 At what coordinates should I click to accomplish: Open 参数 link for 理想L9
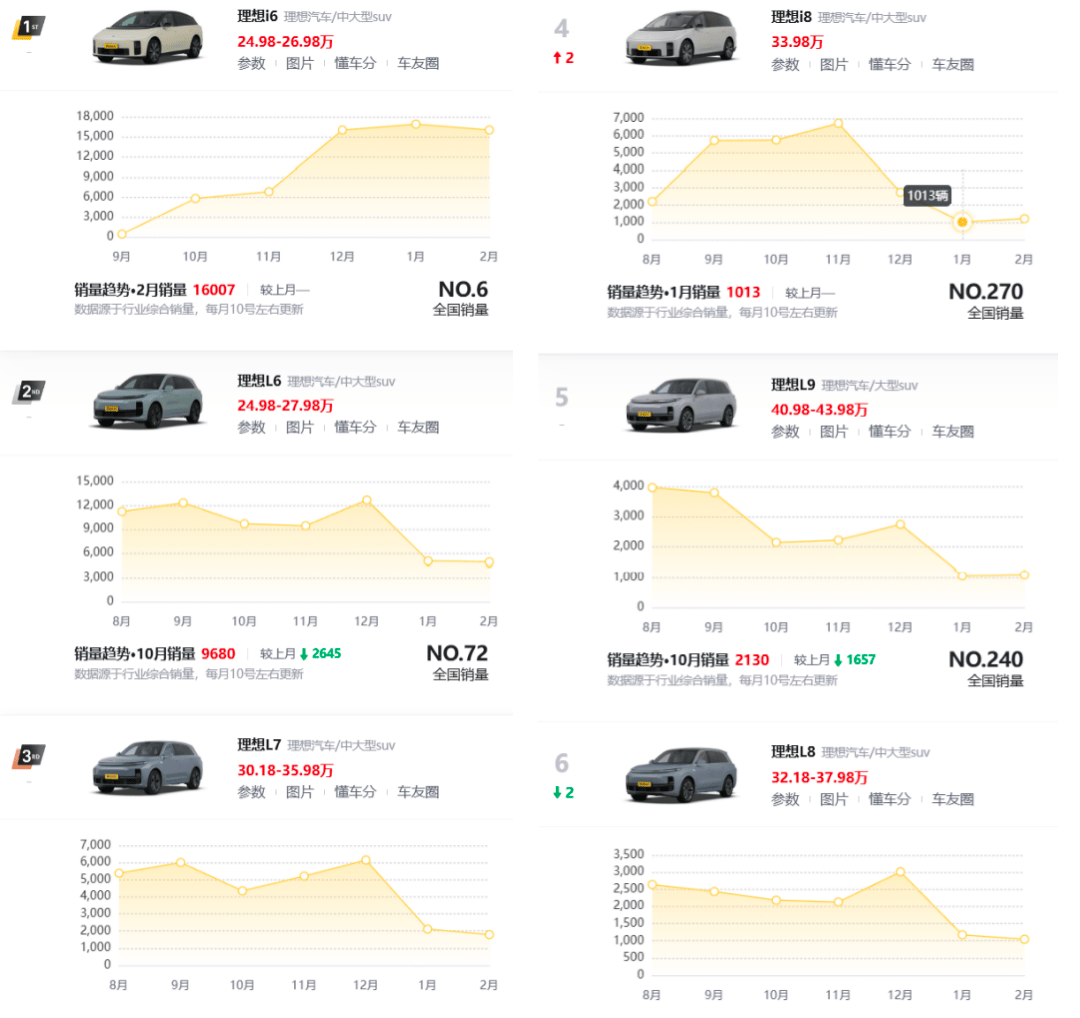785,431
